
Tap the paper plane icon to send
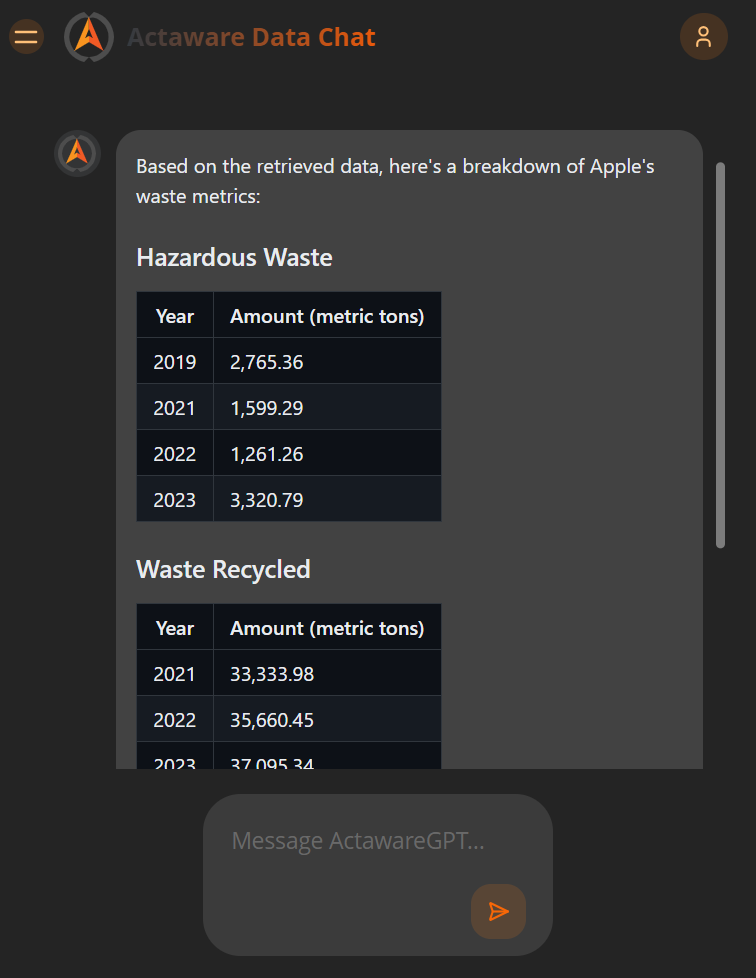click(x=498, y=911)
